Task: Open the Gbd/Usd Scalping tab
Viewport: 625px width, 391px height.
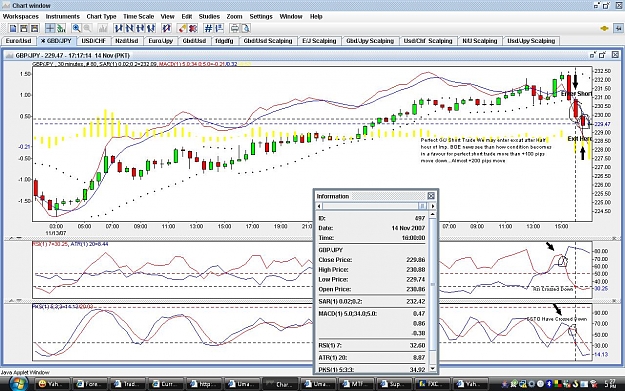Action: 268,41
